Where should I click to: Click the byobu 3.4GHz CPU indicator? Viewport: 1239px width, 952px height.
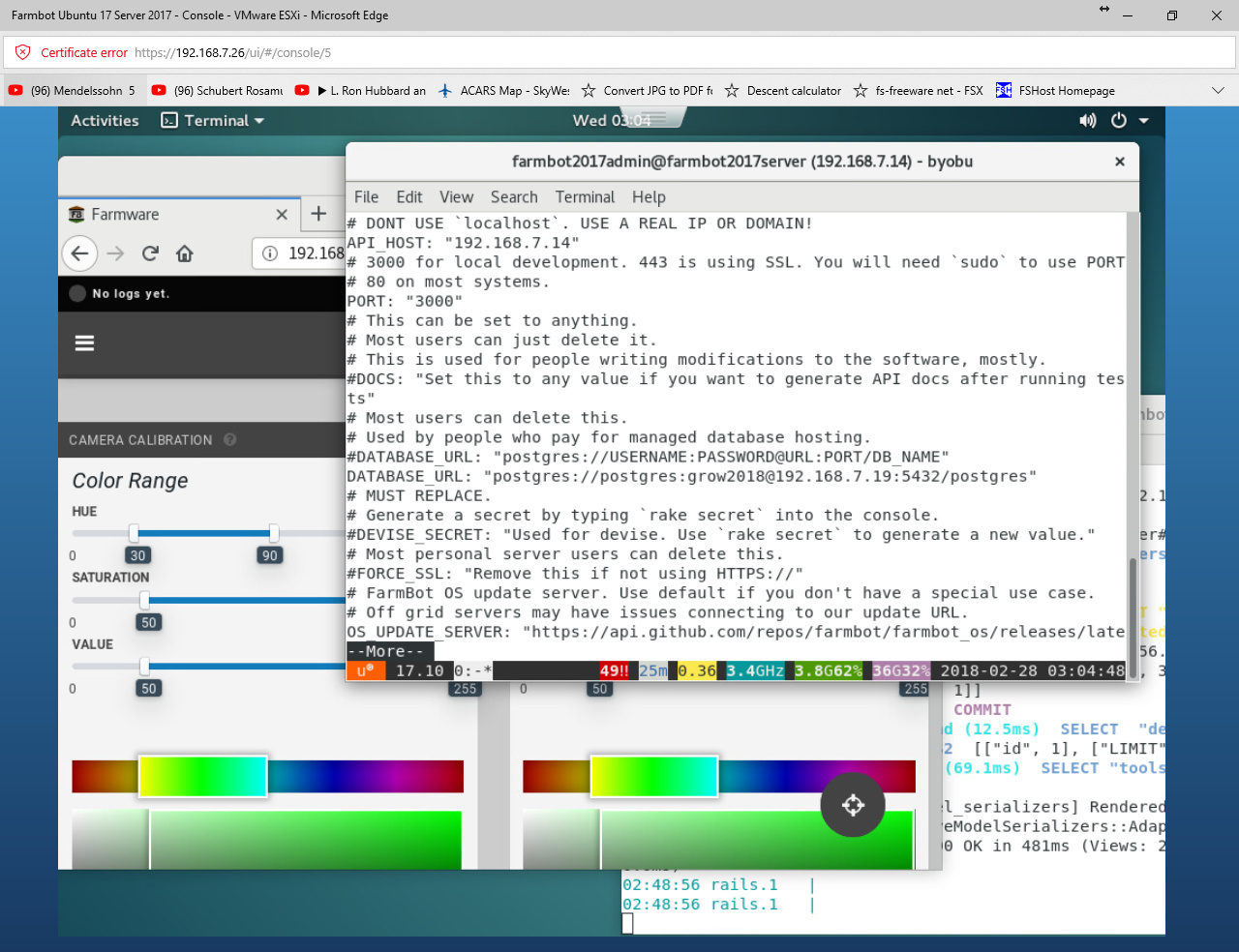(x=755, y=670)
